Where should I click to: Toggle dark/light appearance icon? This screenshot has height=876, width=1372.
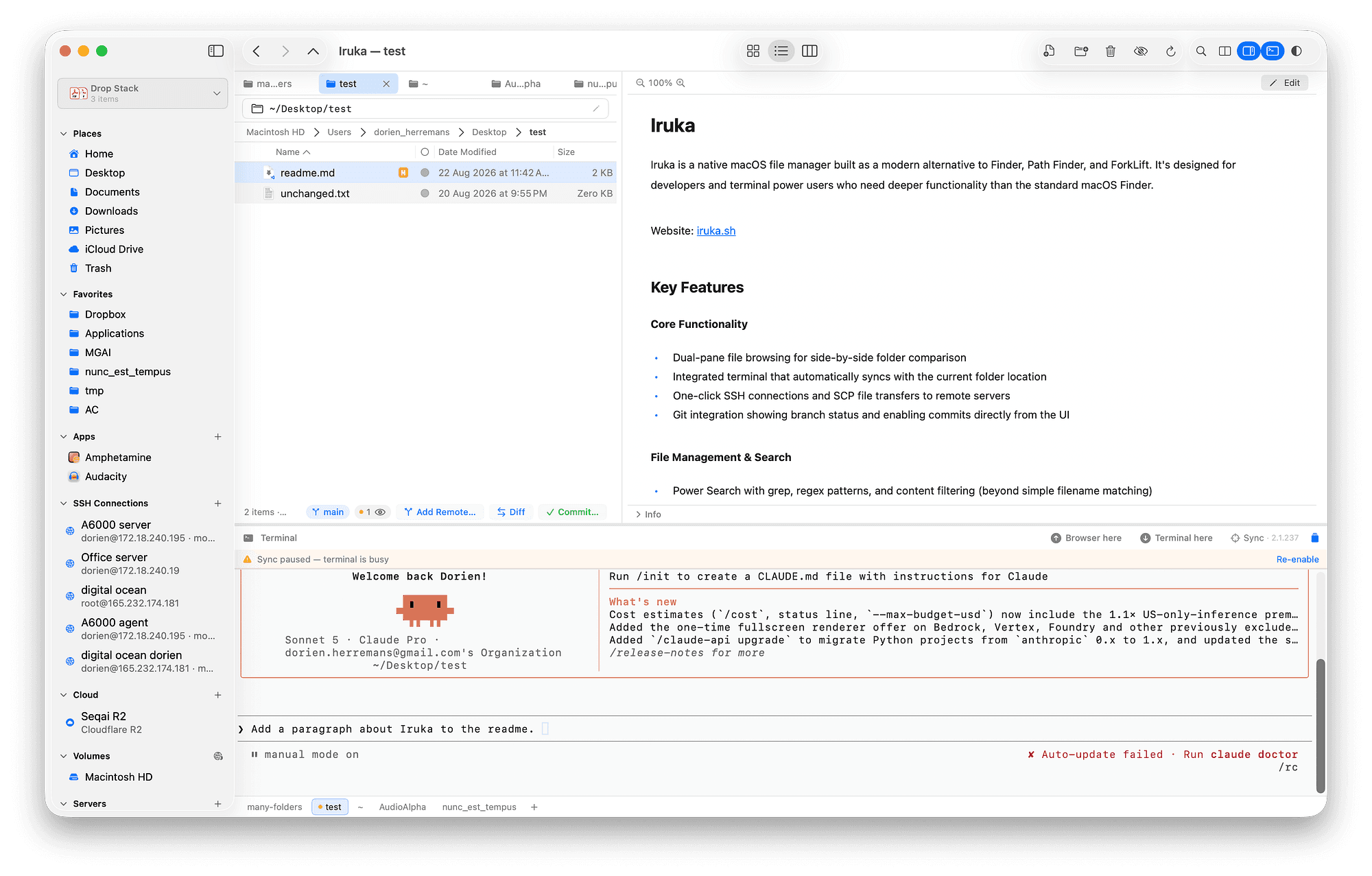click(x=1297, y=51)
